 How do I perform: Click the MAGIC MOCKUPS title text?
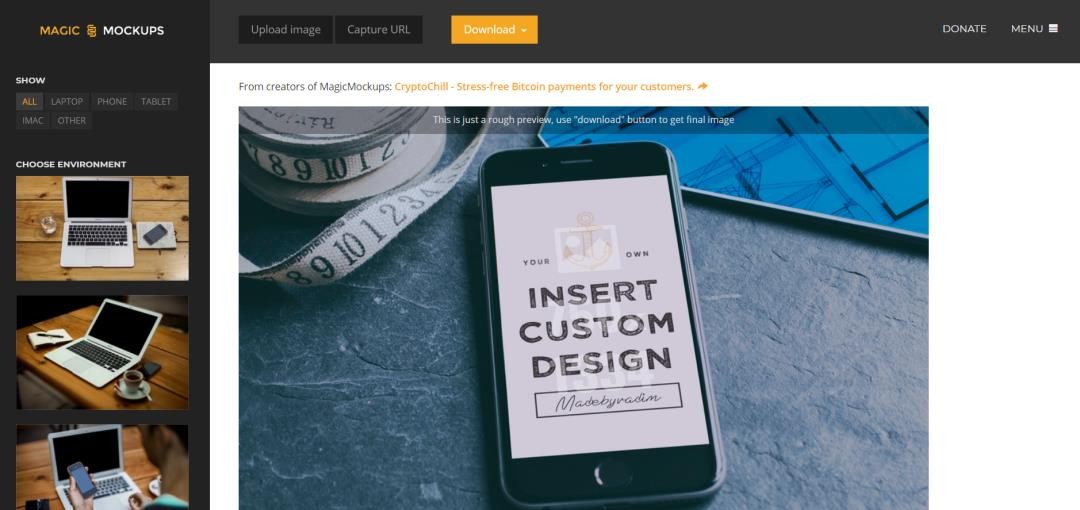pyautogui.click(x=102, y=30)
